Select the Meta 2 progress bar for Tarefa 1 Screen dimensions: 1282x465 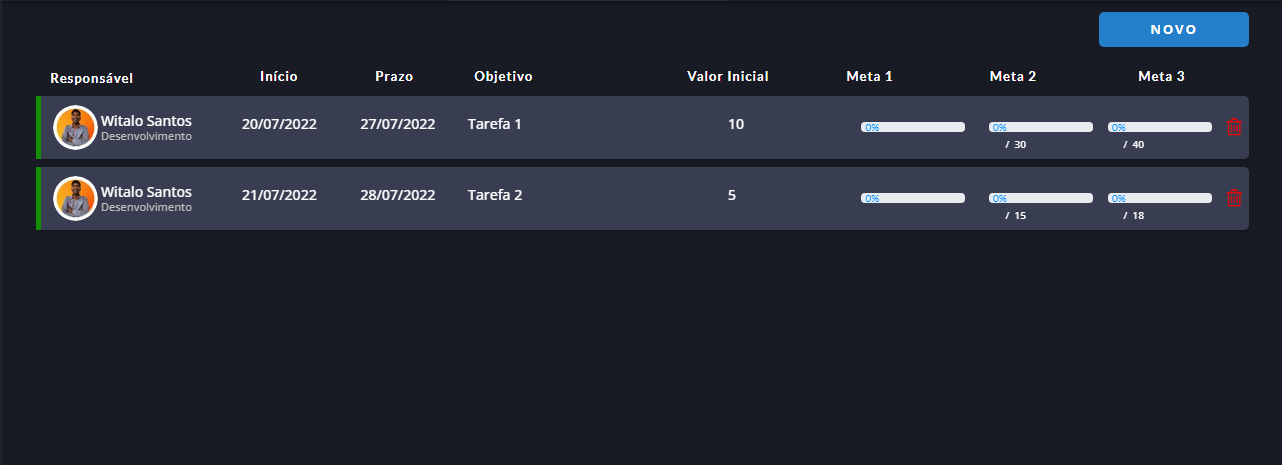[x=1041, y=127]
